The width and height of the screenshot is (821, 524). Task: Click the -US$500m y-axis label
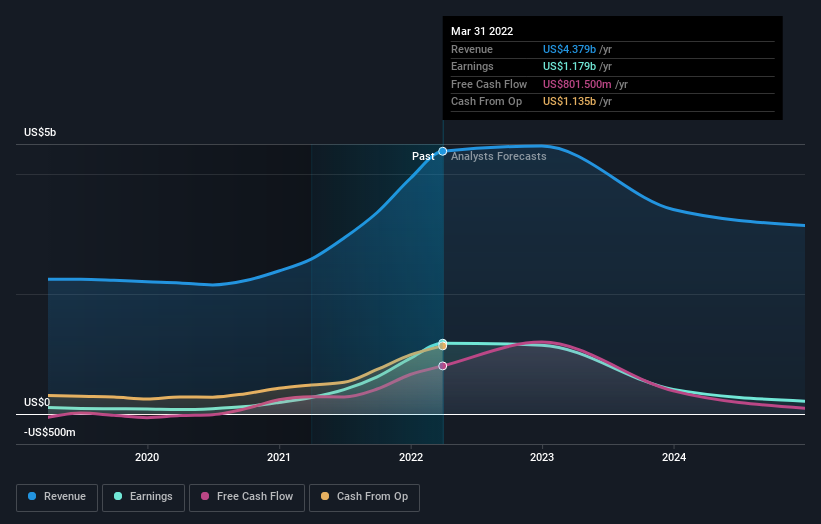(x=50, y=432)
